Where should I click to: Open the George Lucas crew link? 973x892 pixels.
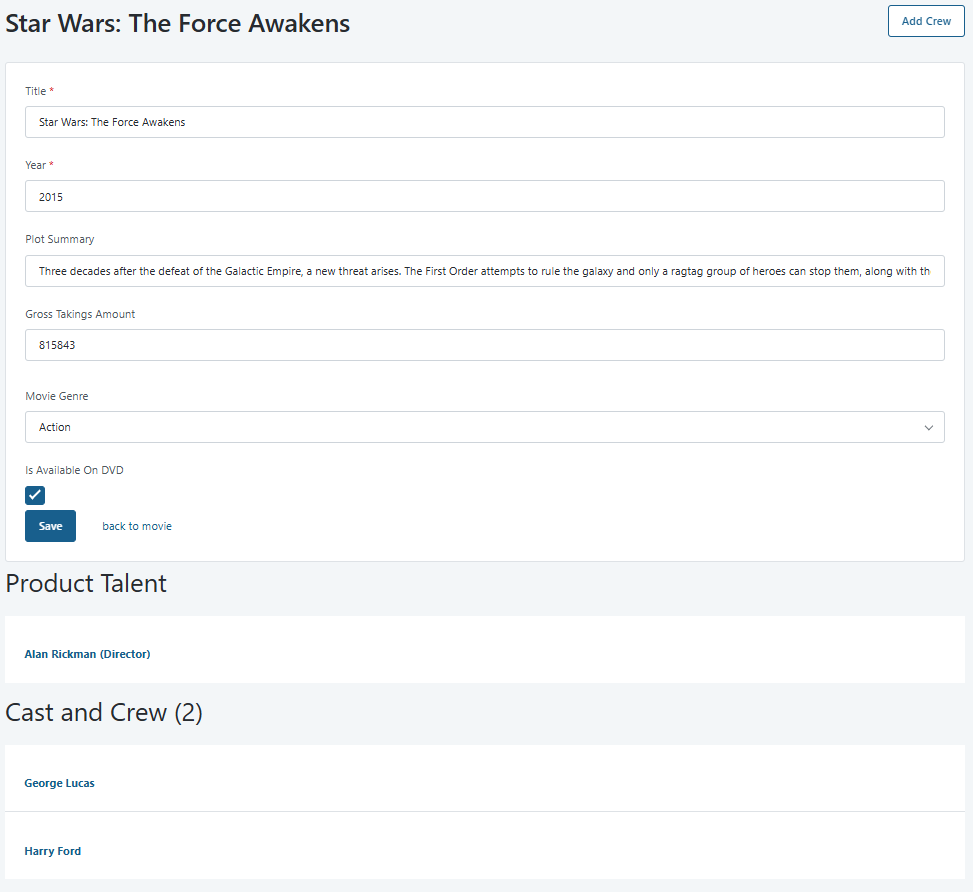point(59,783)
